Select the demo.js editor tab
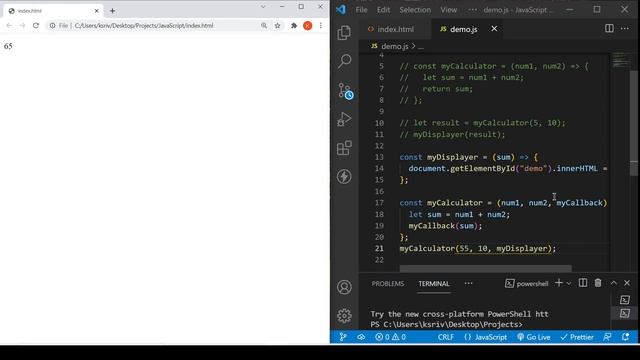Screen dimensions: 640x360 click(x=464, y=29)
